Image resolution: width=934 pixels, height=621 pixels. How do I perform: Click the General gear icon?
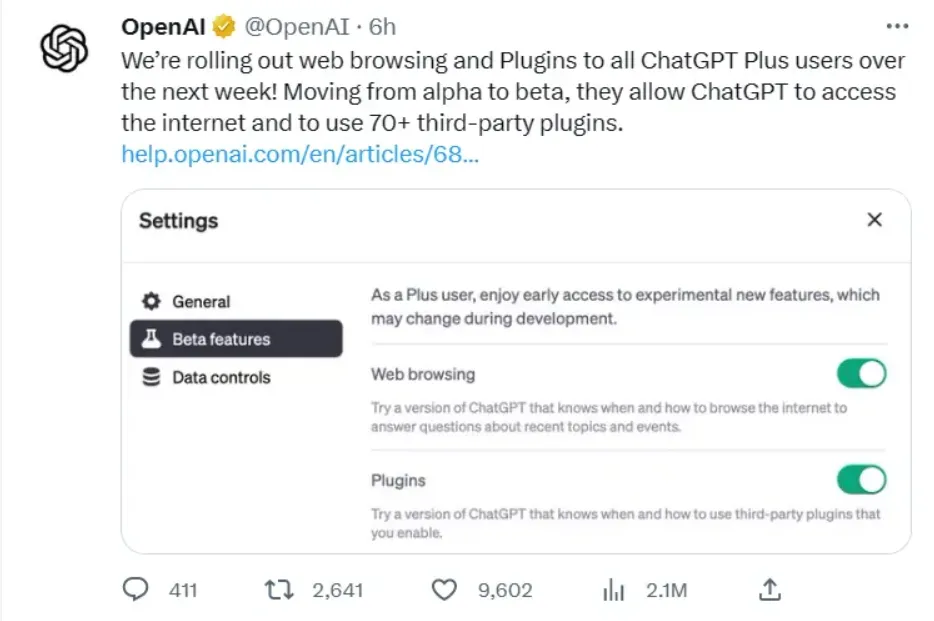(152, 301)
